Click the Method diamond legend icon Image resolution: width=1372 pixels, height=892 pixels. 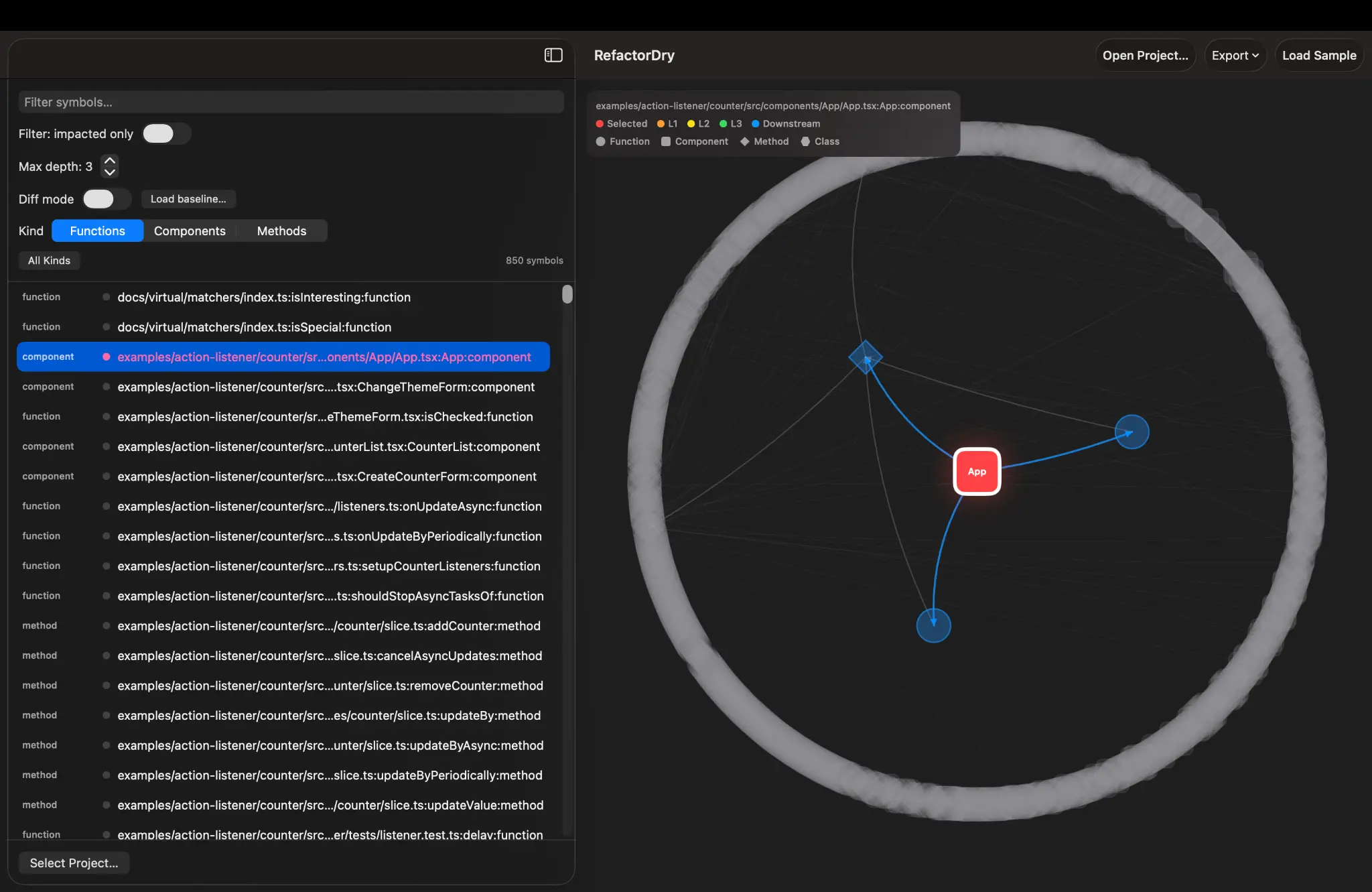746,141
